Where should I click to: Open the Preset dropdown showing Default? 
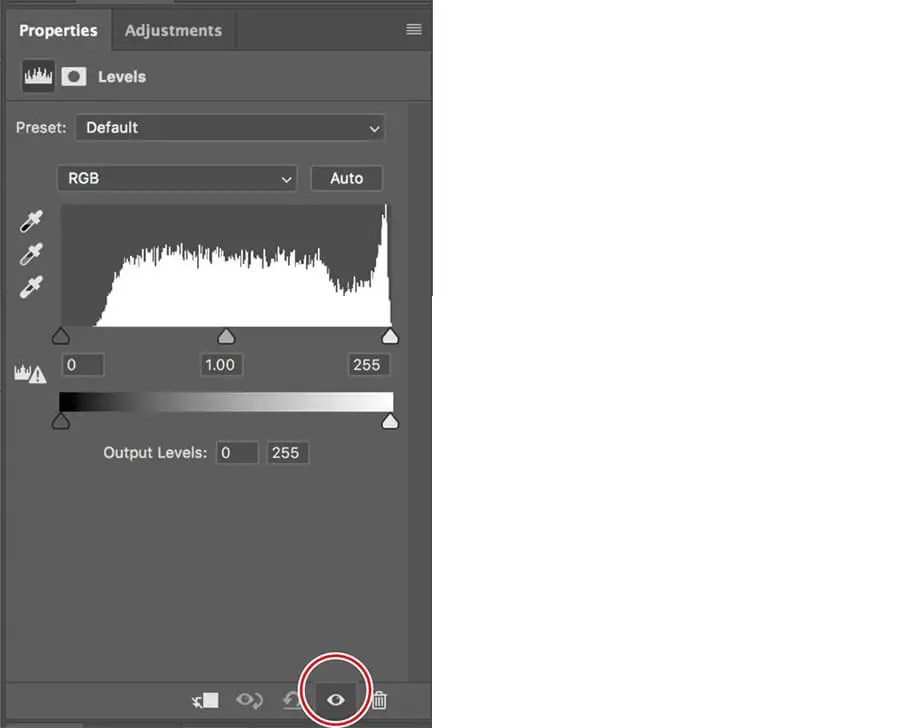click(230, 127)
